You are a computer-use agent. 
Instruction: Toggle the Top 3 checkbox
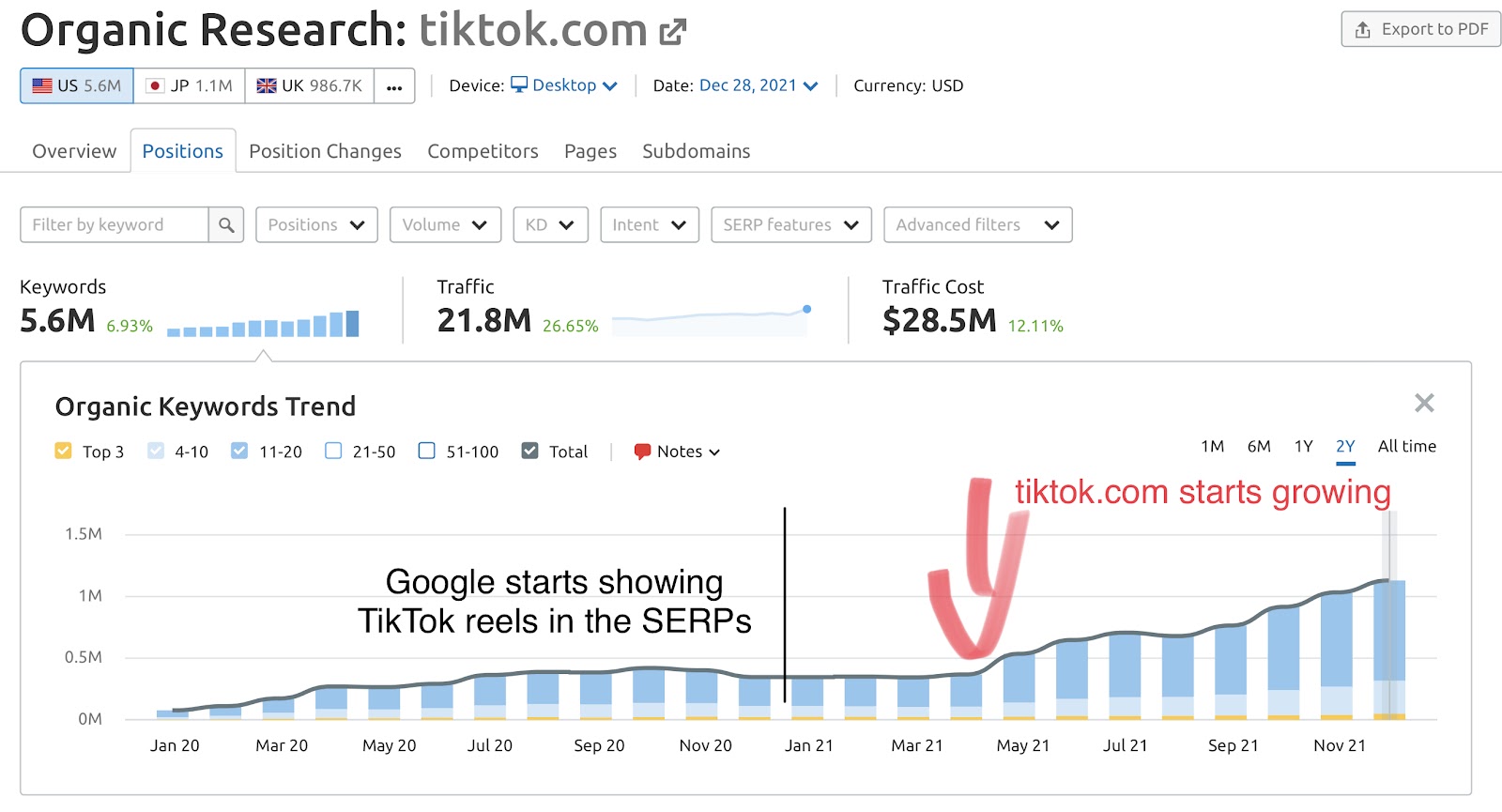click(x=64, y=451)
